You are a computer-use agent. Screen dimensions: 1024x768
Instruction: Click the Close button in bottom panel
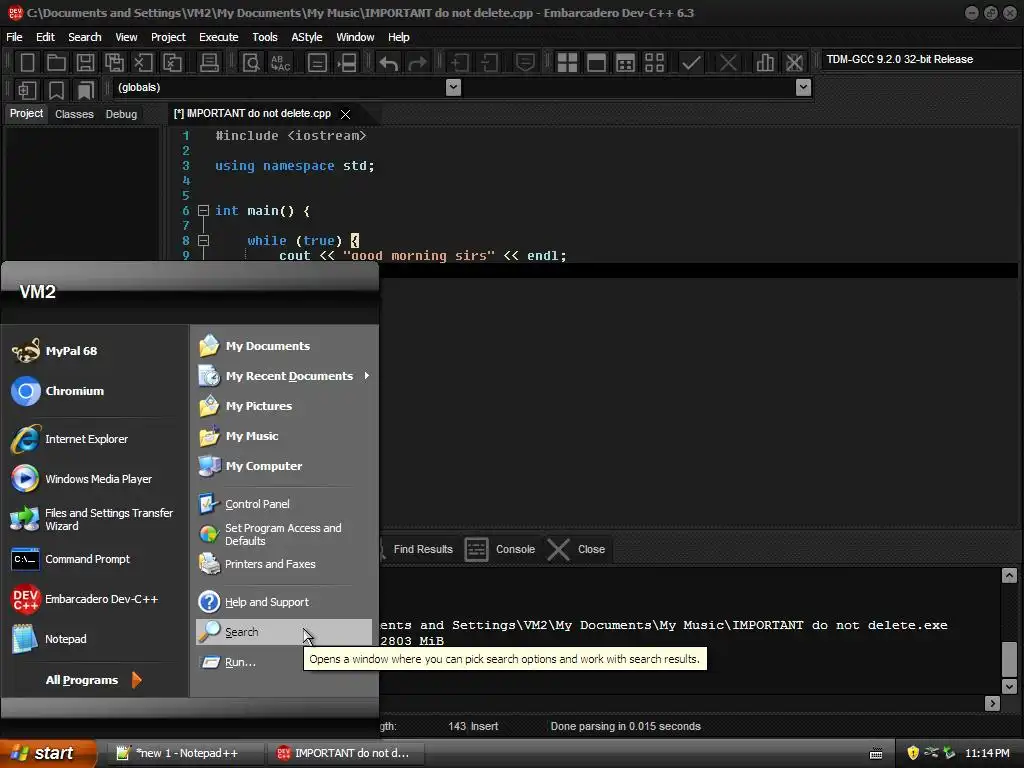tap(577, 549)
